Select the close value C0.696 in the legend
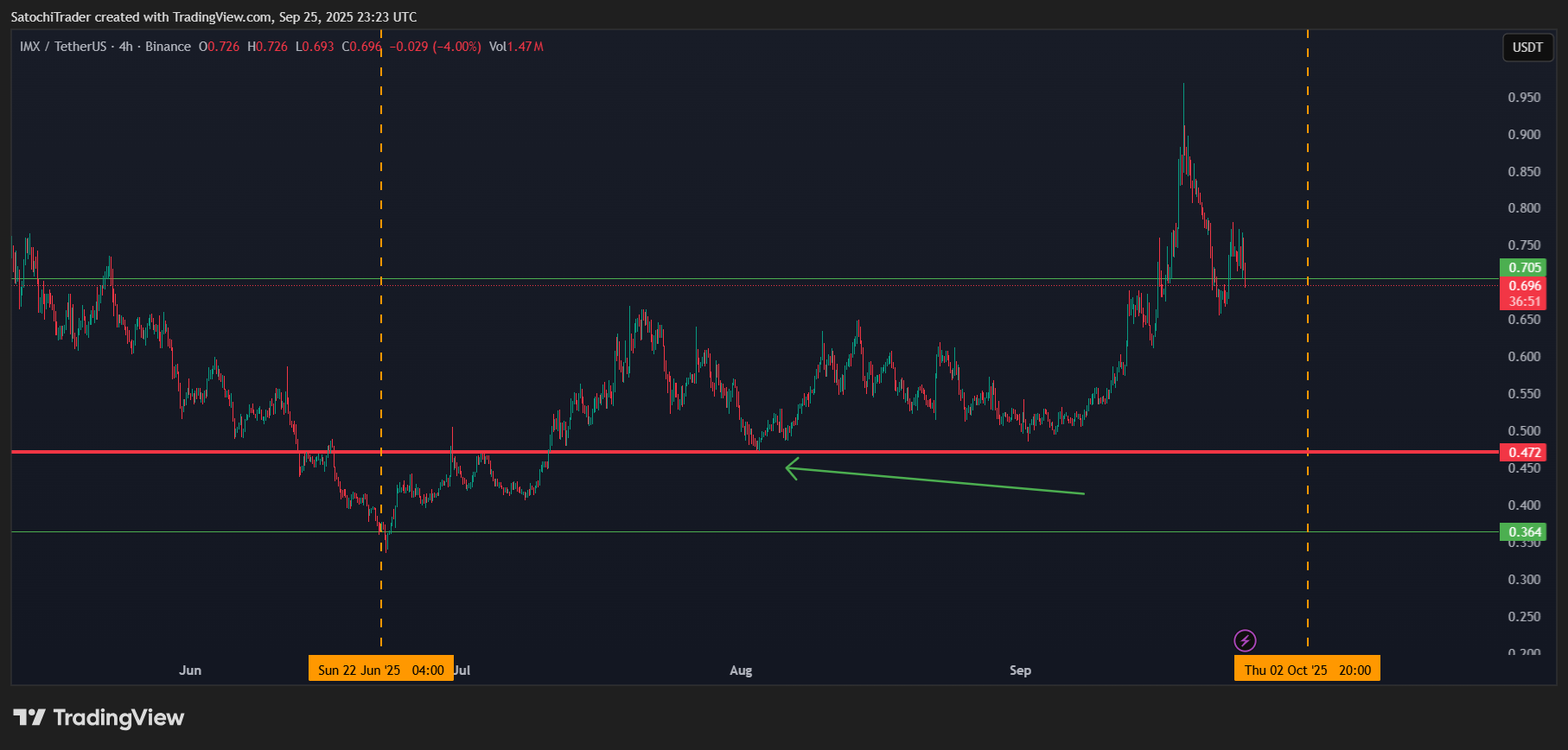This screenshot has width=1568, height=750. 361,47
